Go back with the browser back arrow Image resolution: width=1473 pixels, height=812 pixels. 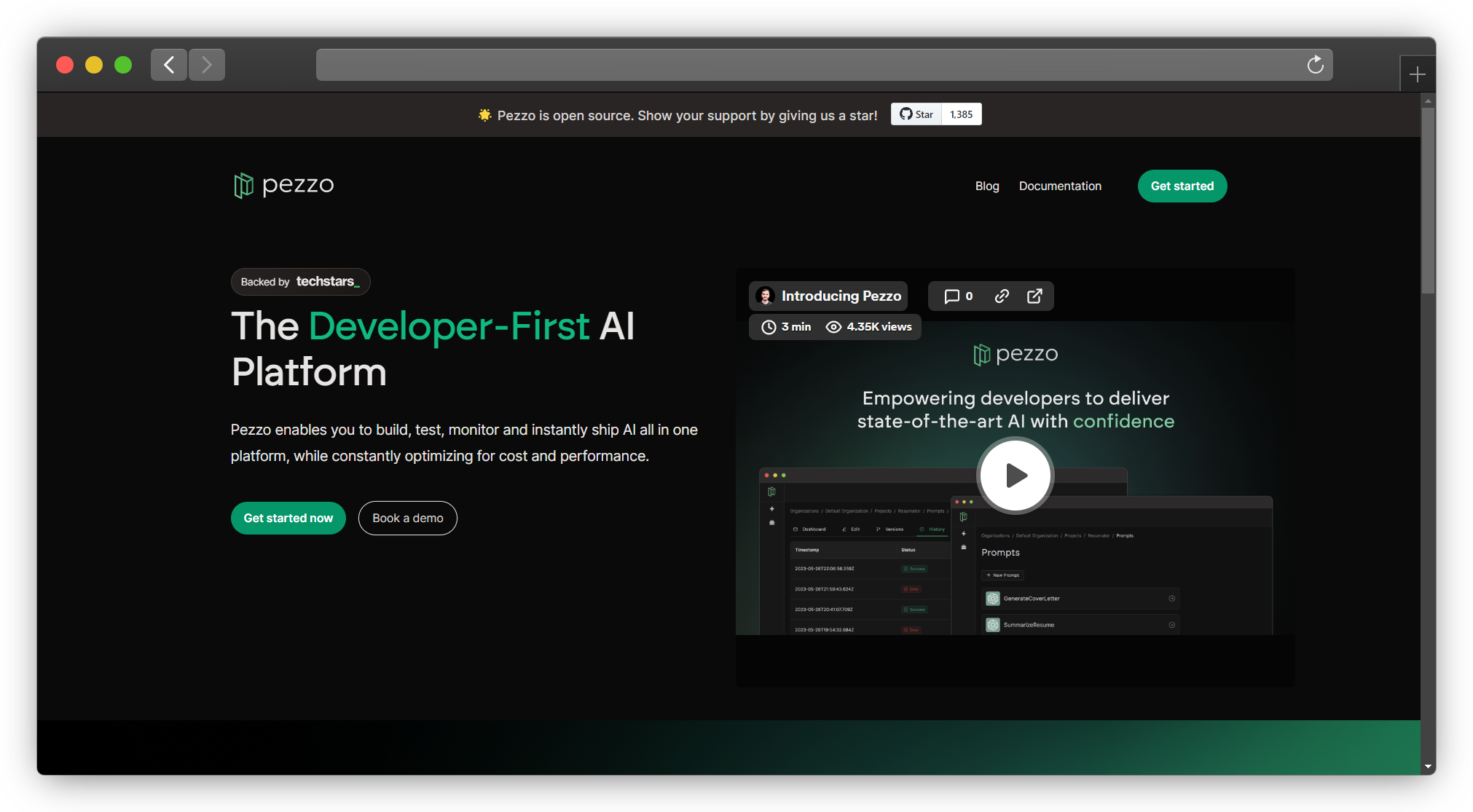pyautogui.click(x=169, y=65)
